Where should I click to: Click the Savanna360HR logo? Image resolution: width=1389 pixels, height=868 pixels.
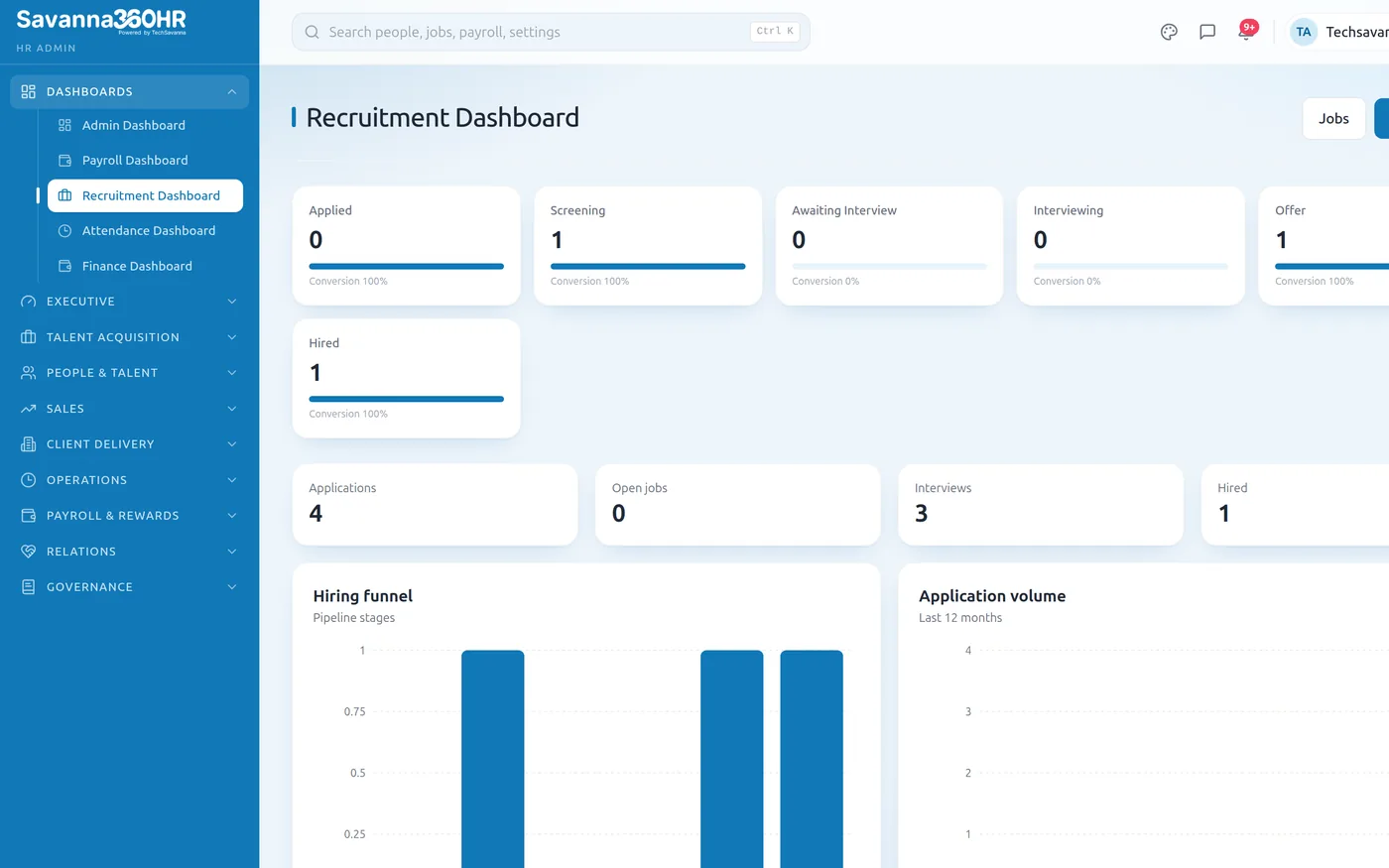[x=101, y=21]
